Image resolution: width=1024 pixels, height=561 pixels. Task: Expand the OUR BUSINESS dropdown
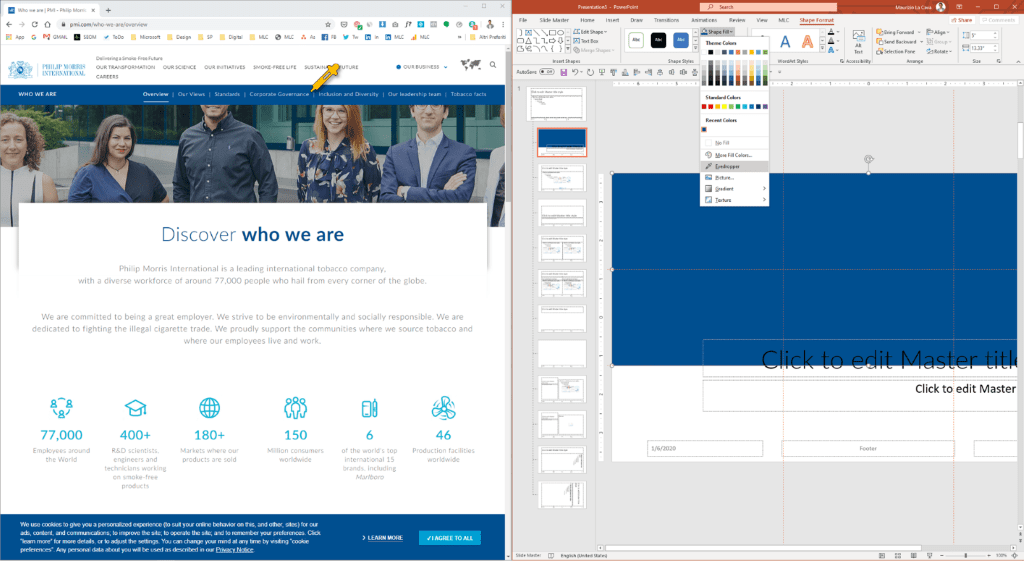point(422,67)
